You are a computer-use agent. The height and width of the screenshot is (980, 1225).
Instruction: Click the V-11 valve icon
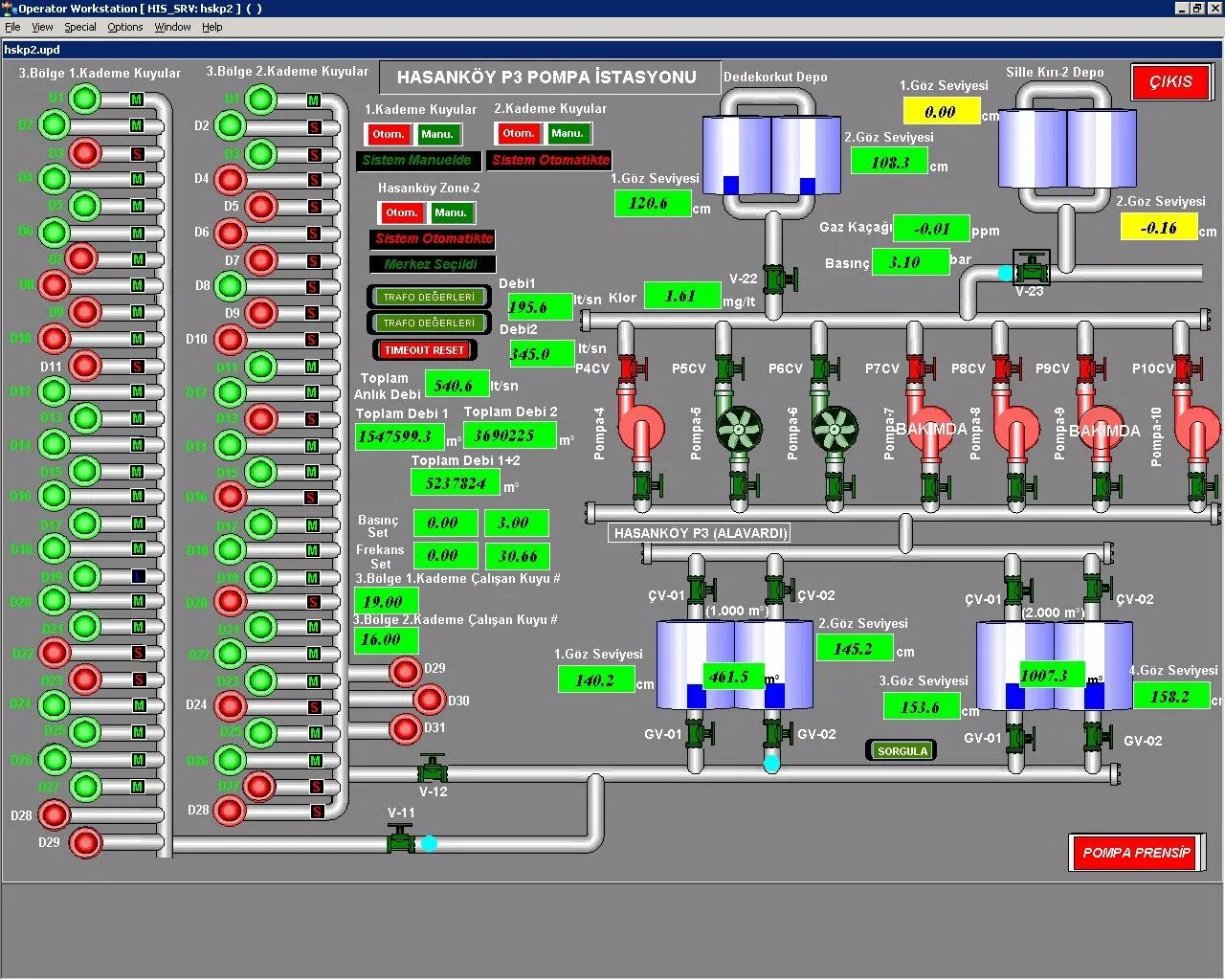[x=401, y=840]
